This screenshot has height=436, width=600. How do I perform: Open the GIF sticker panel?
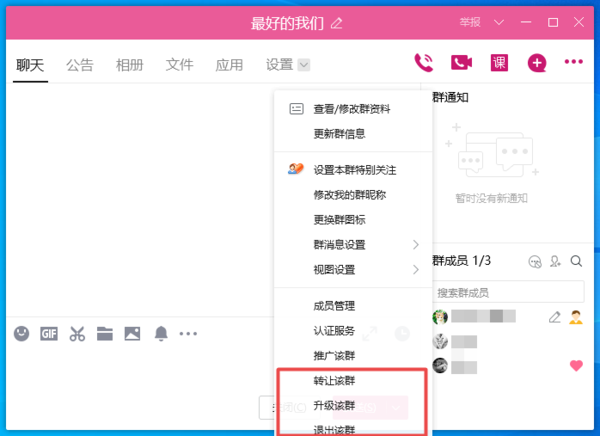click(x=49, y=334)
